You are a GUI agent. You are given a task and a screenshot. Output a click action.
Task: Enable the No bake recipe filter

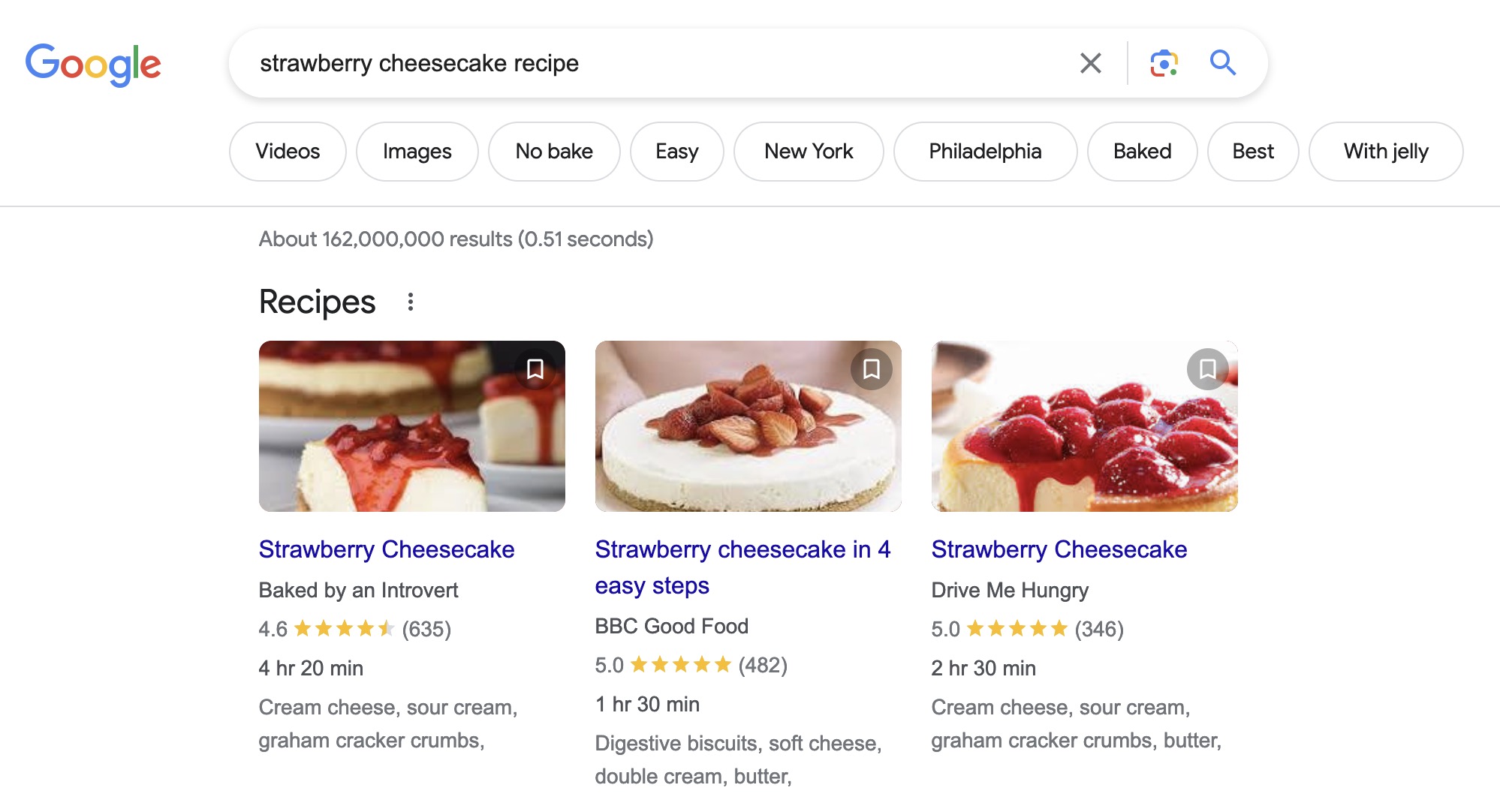coord(553,151)
